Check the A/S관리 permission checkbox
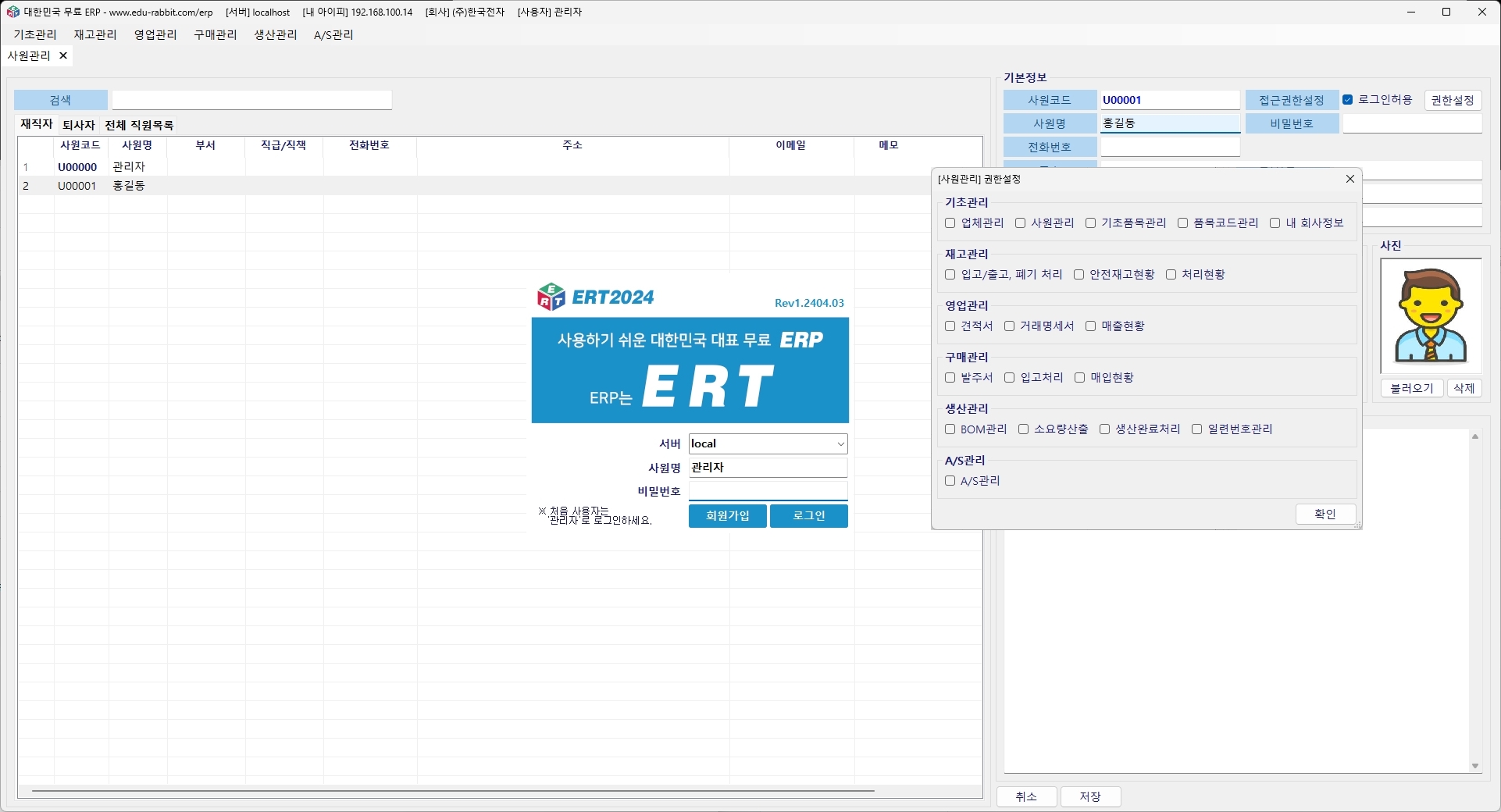 [950, 481]
